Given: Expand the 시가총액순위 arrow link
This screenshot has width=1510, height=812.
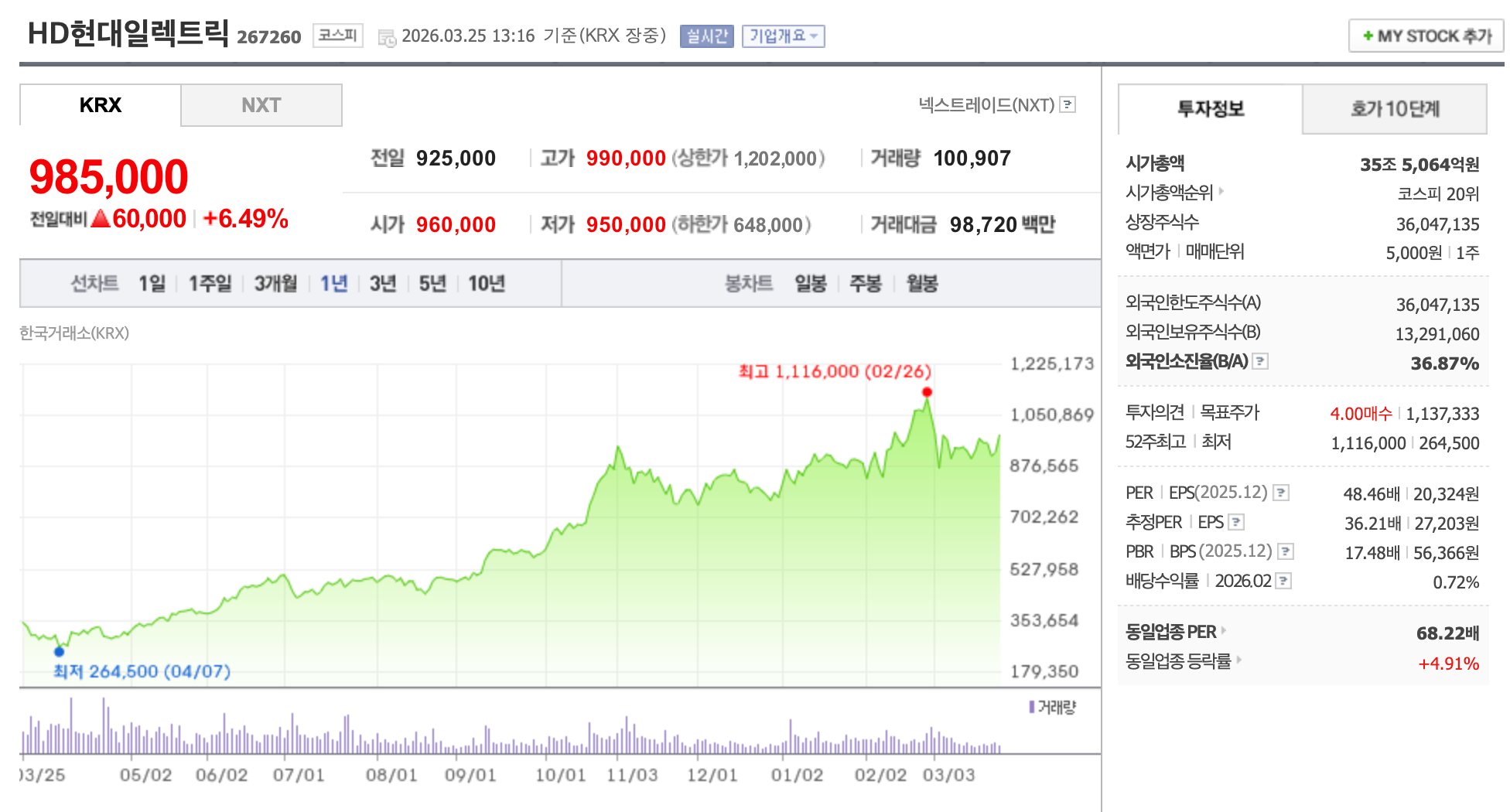Looking at the screenshot, I should point(1221,190).
